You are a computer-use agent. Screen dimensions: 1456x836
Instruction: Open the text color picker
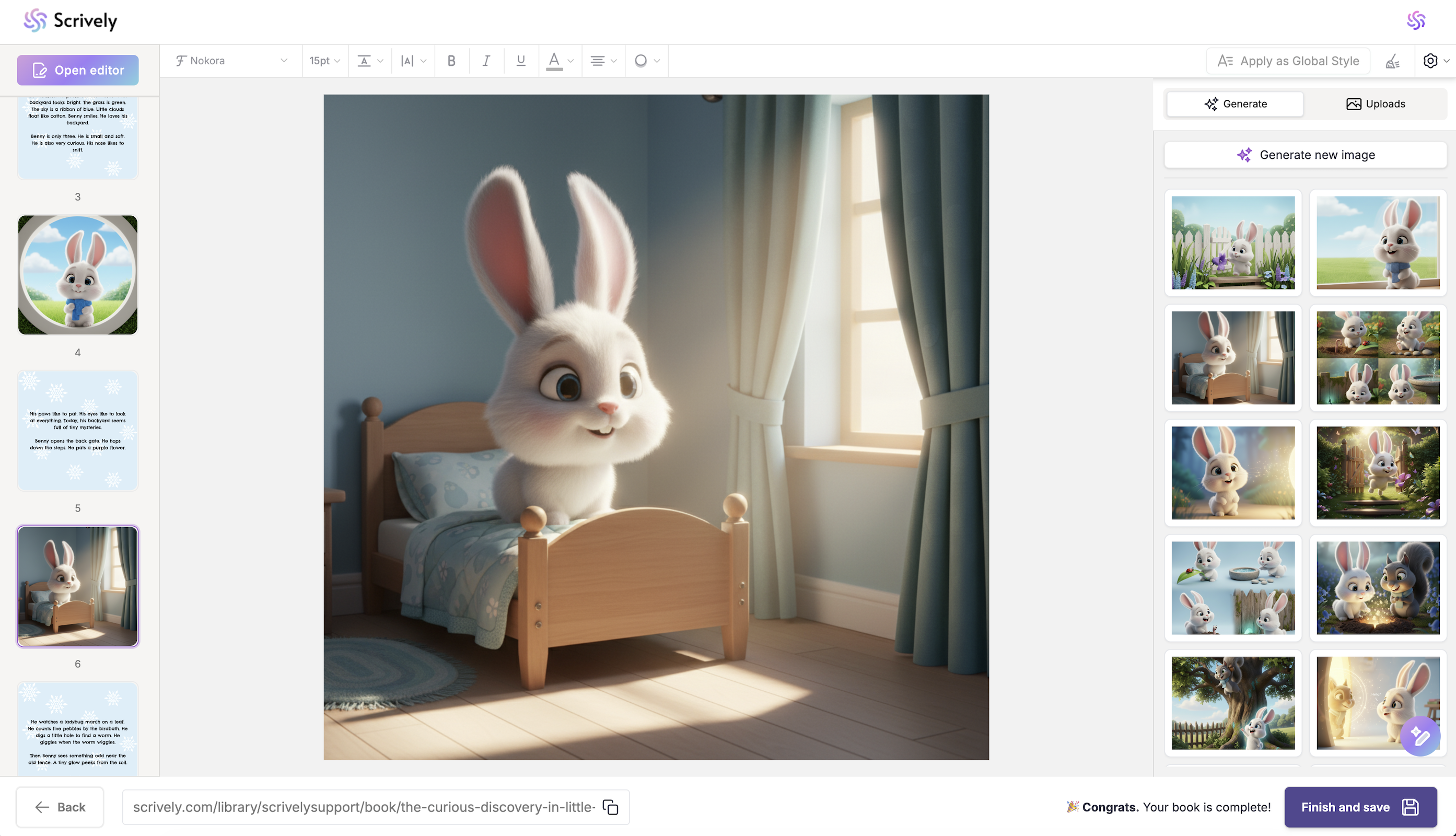[x=560, y=61]
